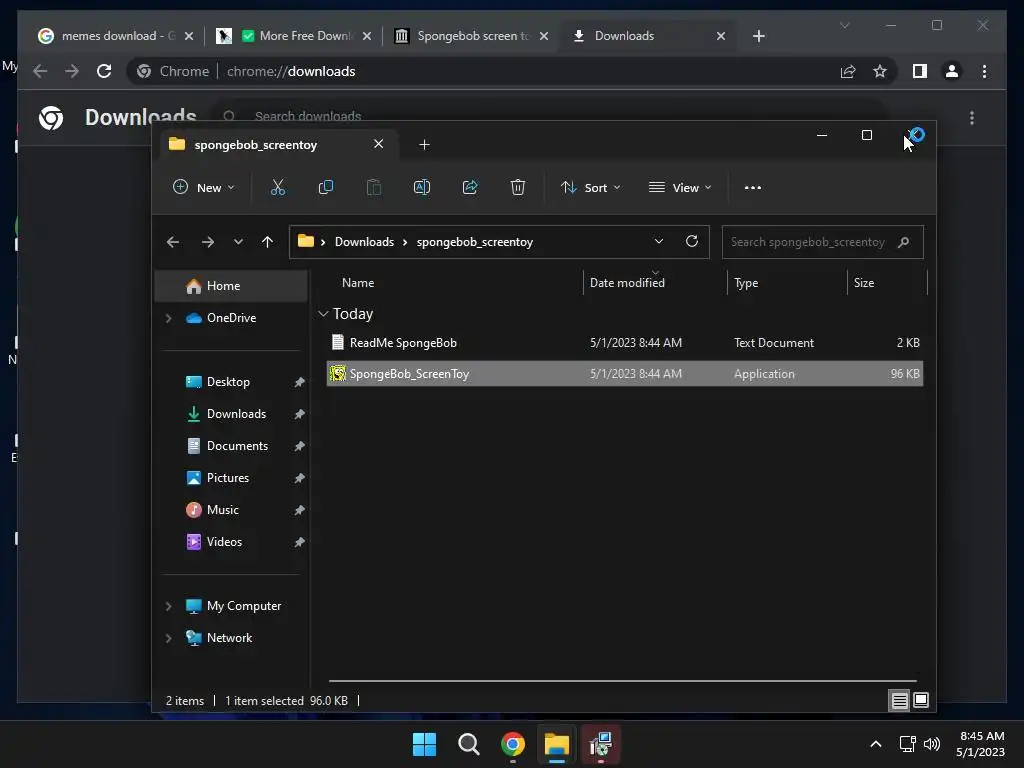Click the Rename icon in Explorer toolbar
Image resolution: width=1024 pixels, height=768 pixels.
(x=422, y=187)
